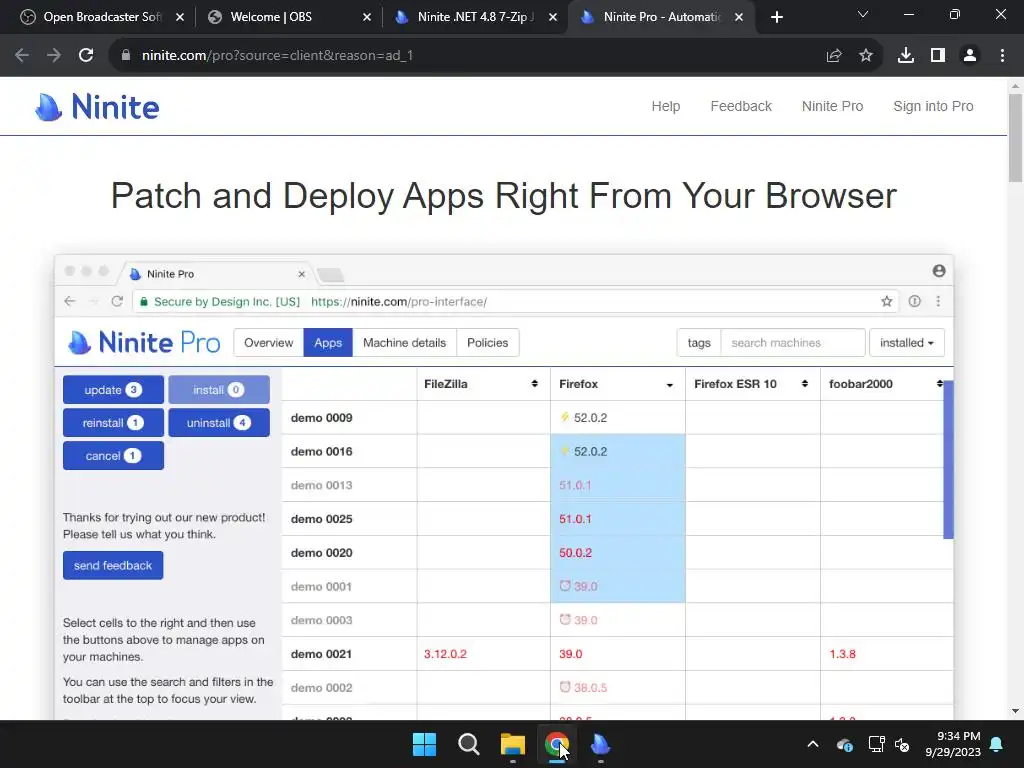Open the Help link

tap(665, 106)
